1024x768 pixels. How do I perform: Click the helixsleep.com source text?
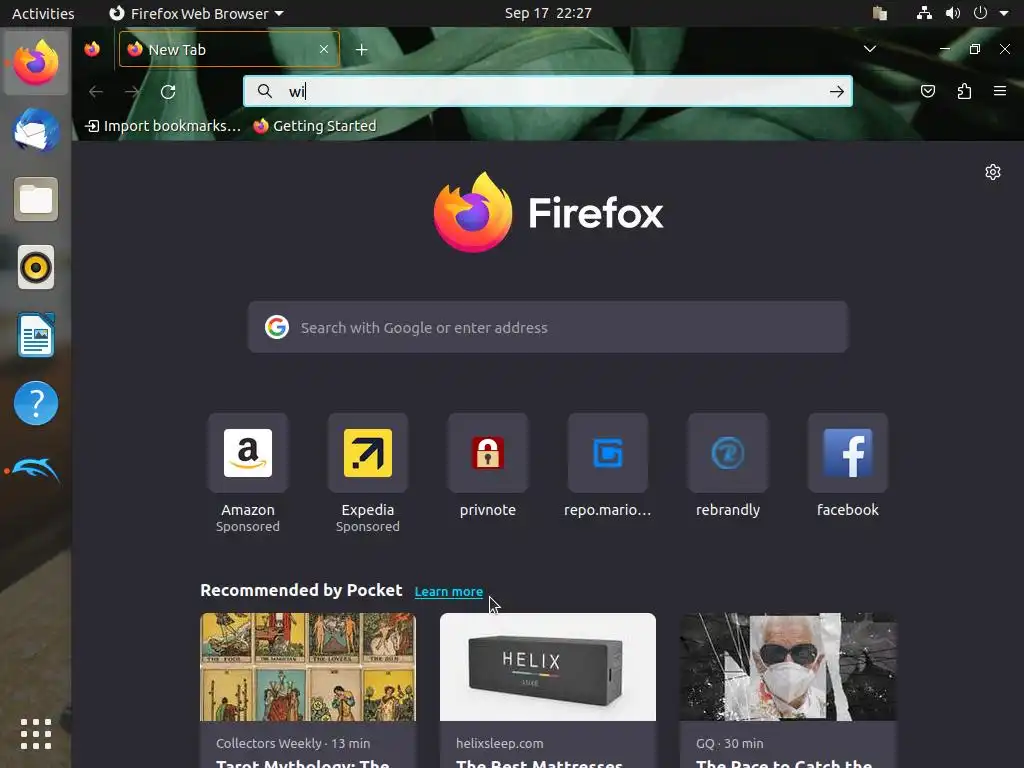pyautogui.click(x=500, y=743)
